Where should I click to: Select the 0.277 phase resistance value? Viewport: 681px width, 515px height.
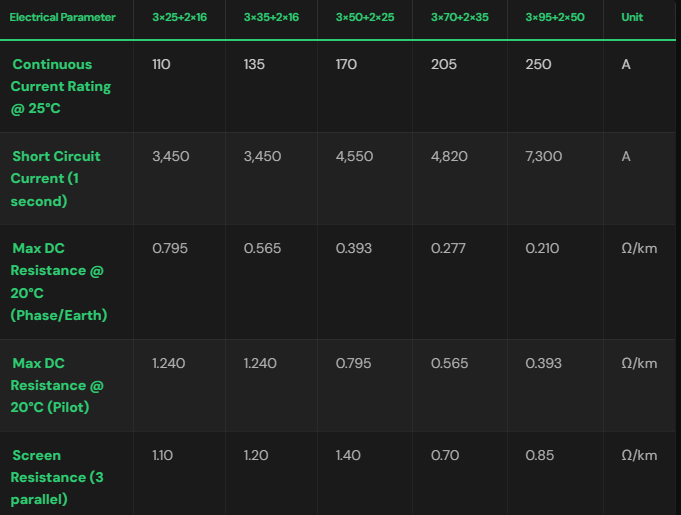449,248
